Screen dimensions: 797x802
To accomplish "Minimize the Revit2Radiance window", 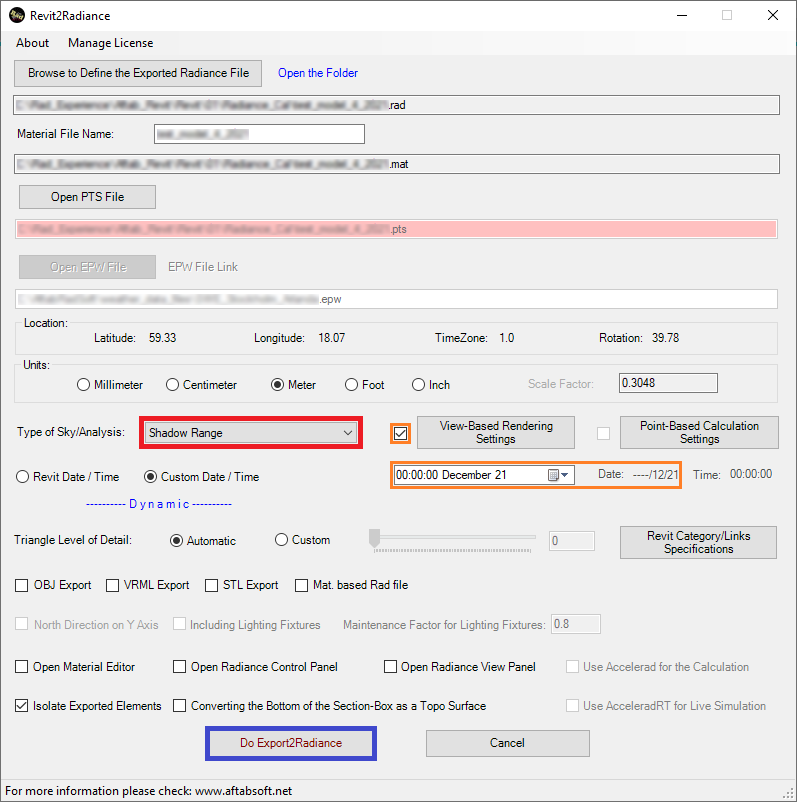I will tap(682, 15).
